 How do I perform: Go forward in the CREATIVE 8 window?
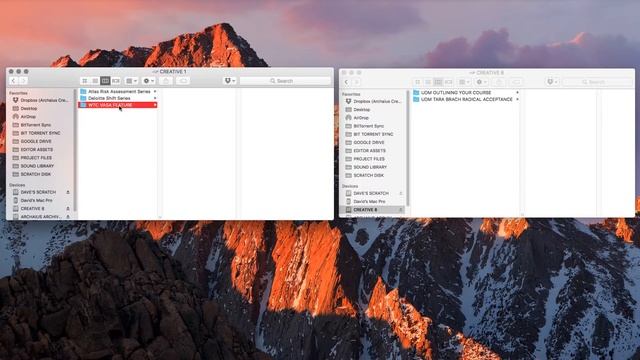356,82
